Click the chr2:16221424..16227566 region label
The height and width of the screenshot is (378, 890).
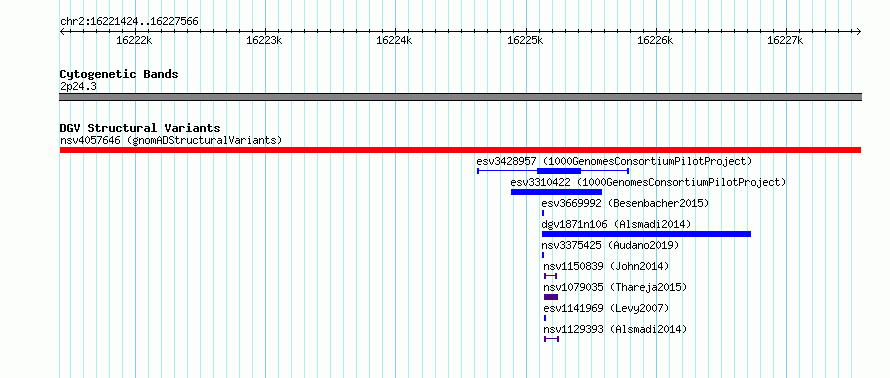coord(129,22)
